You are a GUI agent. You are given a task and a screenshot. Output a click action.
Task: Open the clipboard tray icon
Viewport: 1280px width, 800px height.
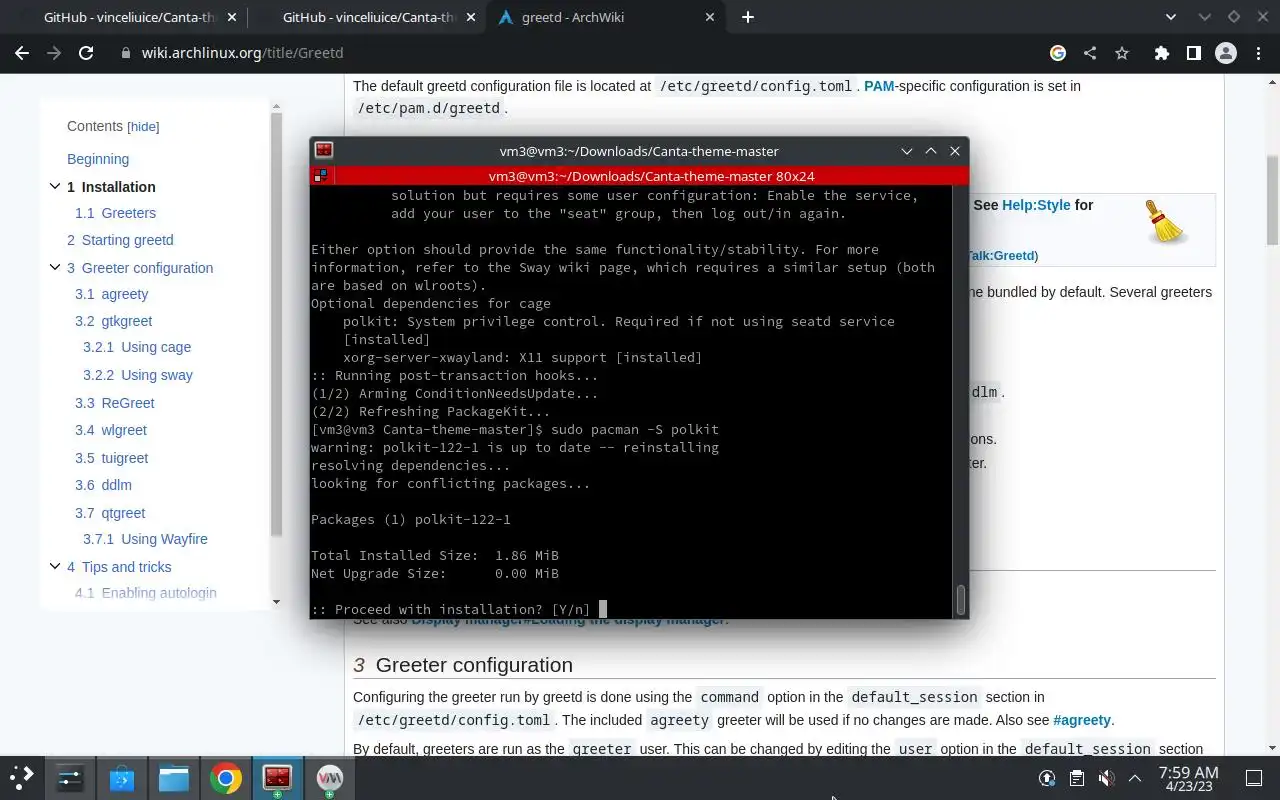coord(1076,778)
